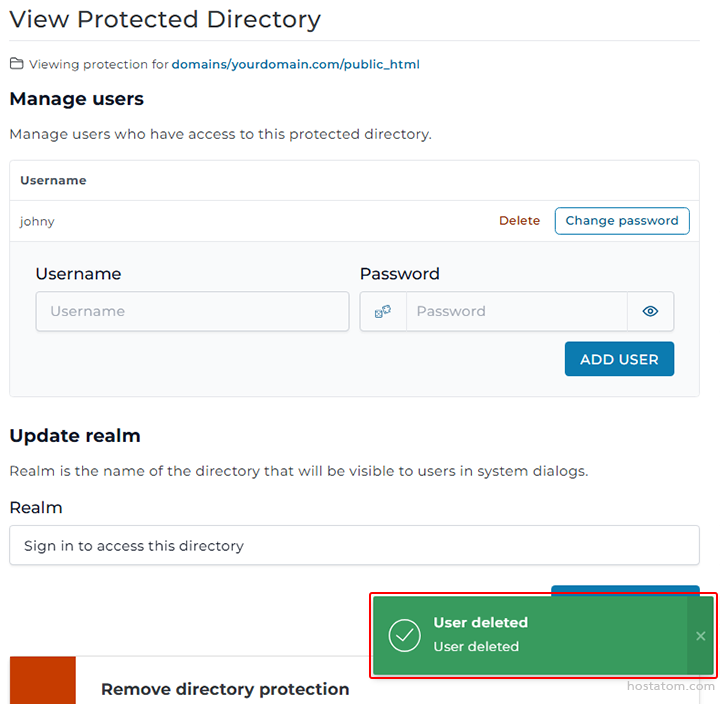The width and height of the screenshot is (720, 704).
Task: Click the checkmark icon in the notification
Action: 404,635
